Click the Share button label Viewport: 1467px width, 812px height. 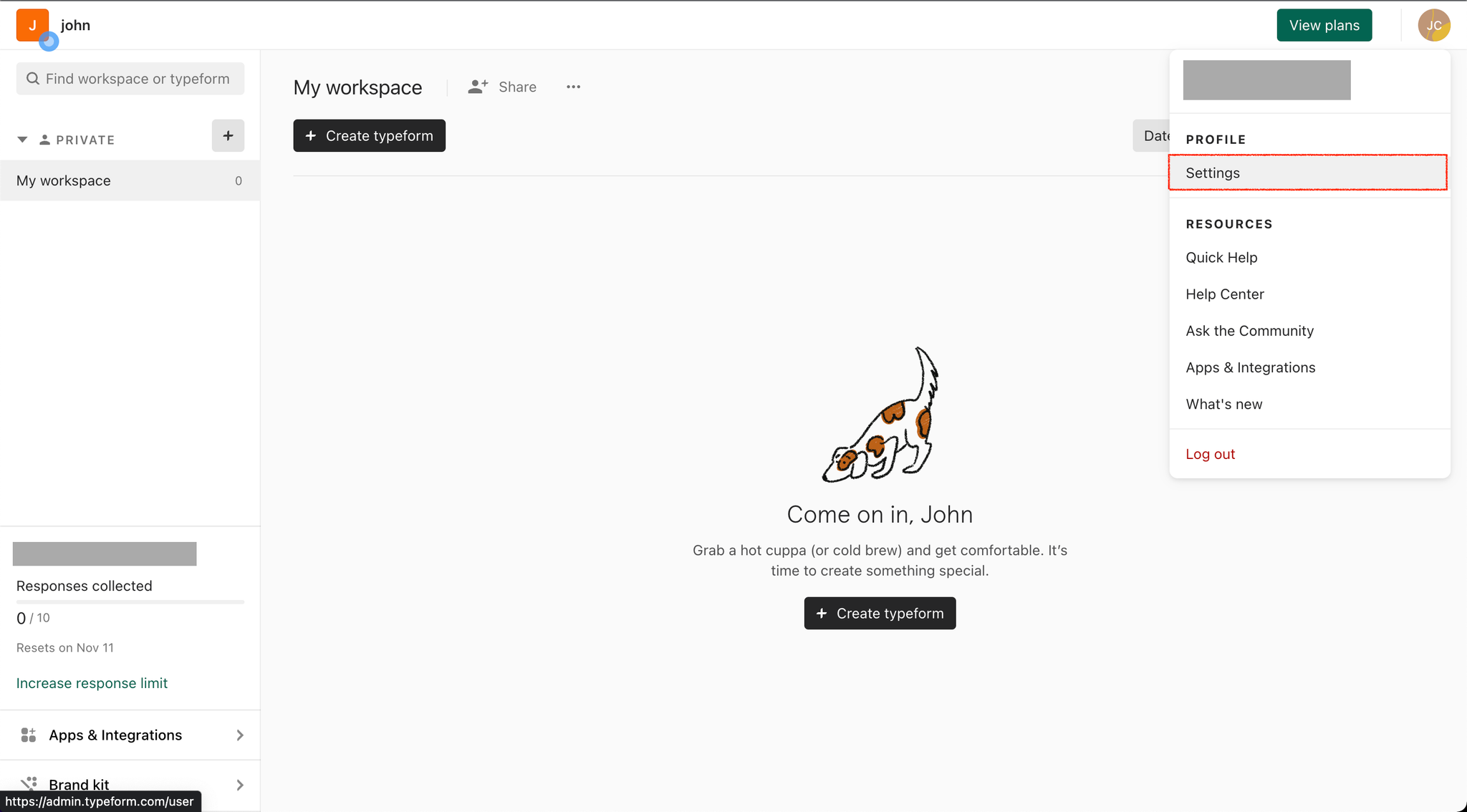(x=517, y=87)
